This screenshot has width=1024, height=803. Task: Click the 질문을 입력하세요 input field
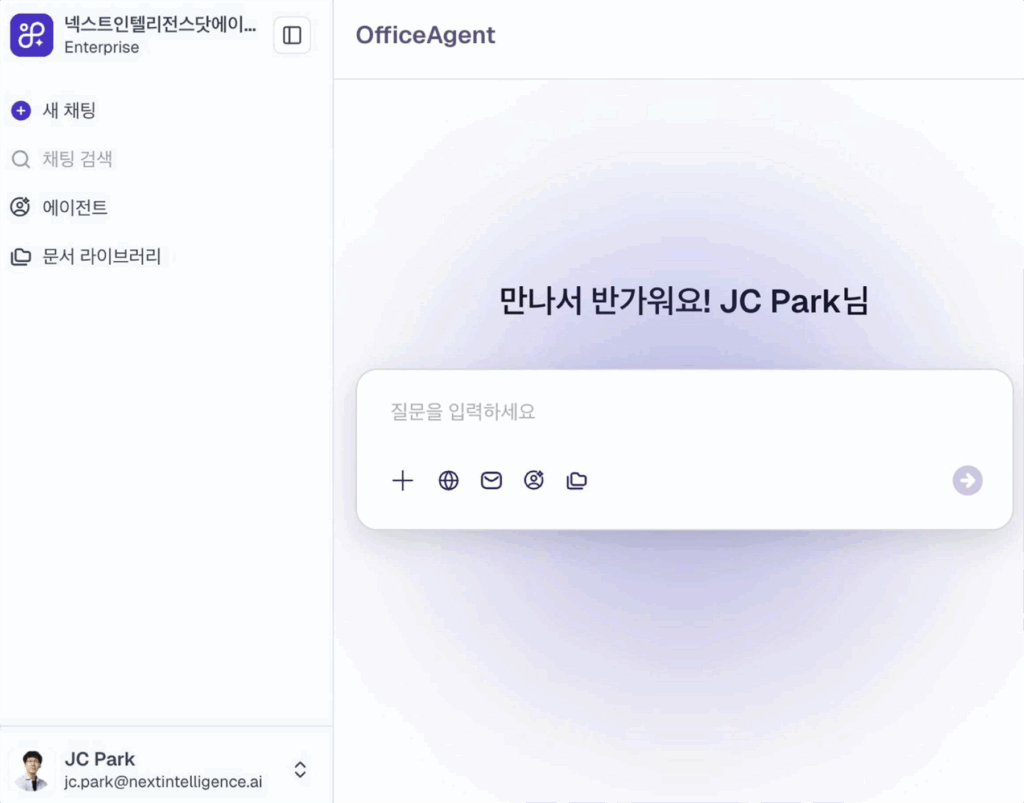point(680,412)
